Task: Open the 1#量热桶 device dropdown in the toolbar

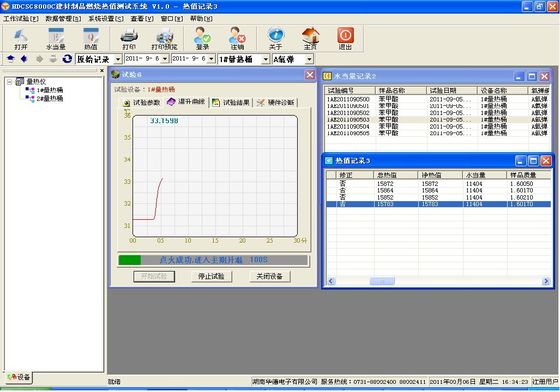Action: click(265, 59)
